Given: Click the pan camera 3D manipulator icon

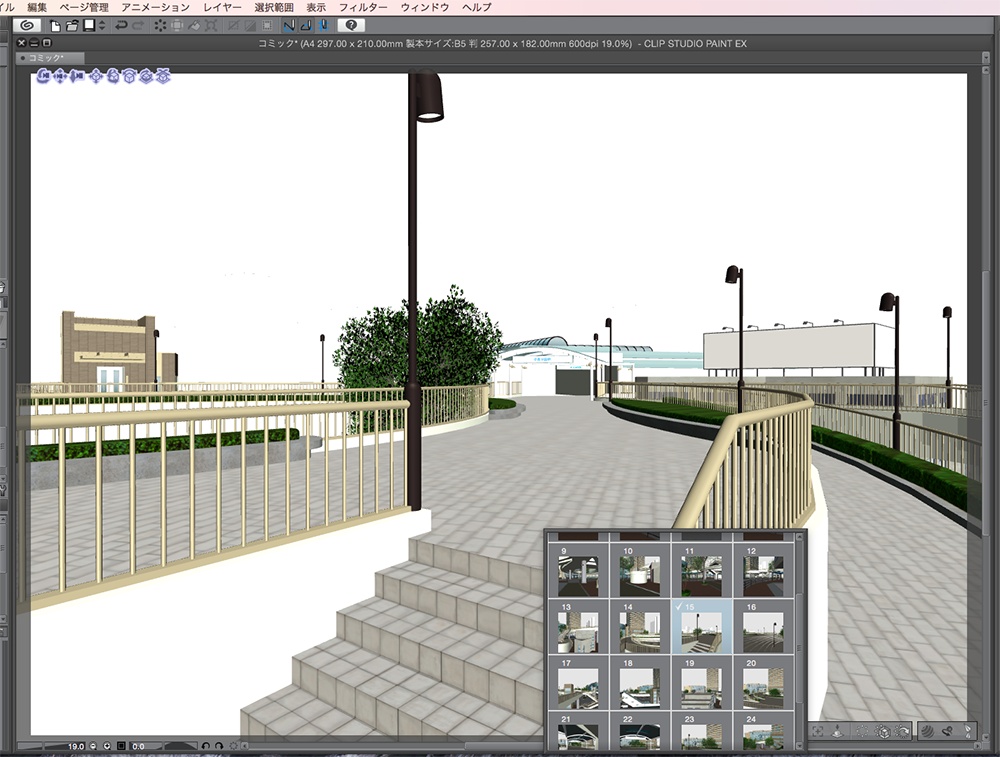Looking at the screenshot, I should coord(61,77).
